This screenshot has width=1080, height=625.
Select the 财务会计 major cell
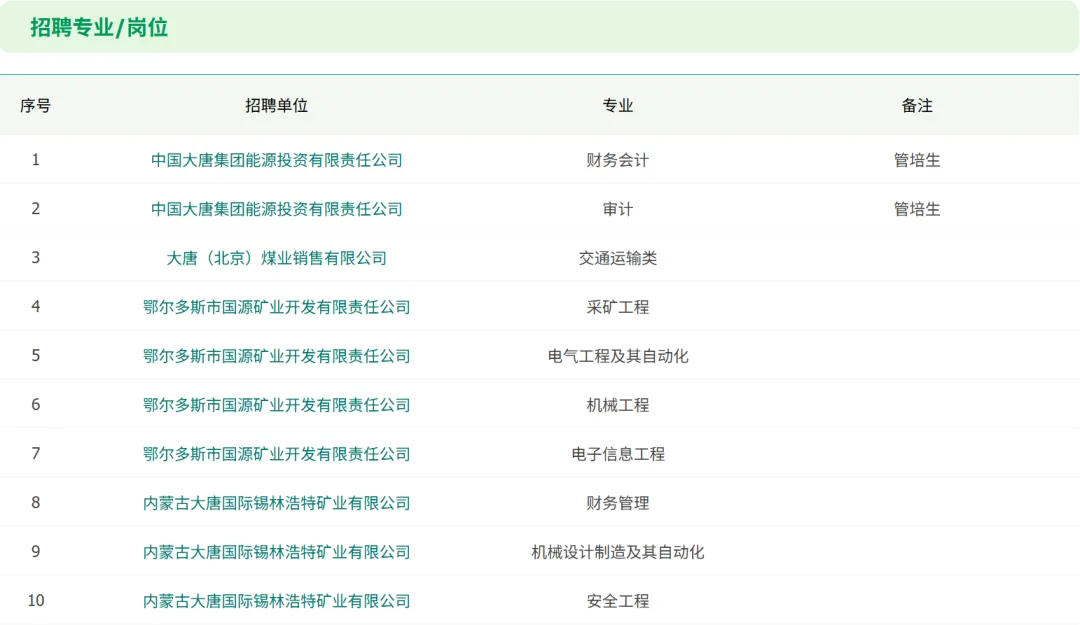(x=618, y=160)
